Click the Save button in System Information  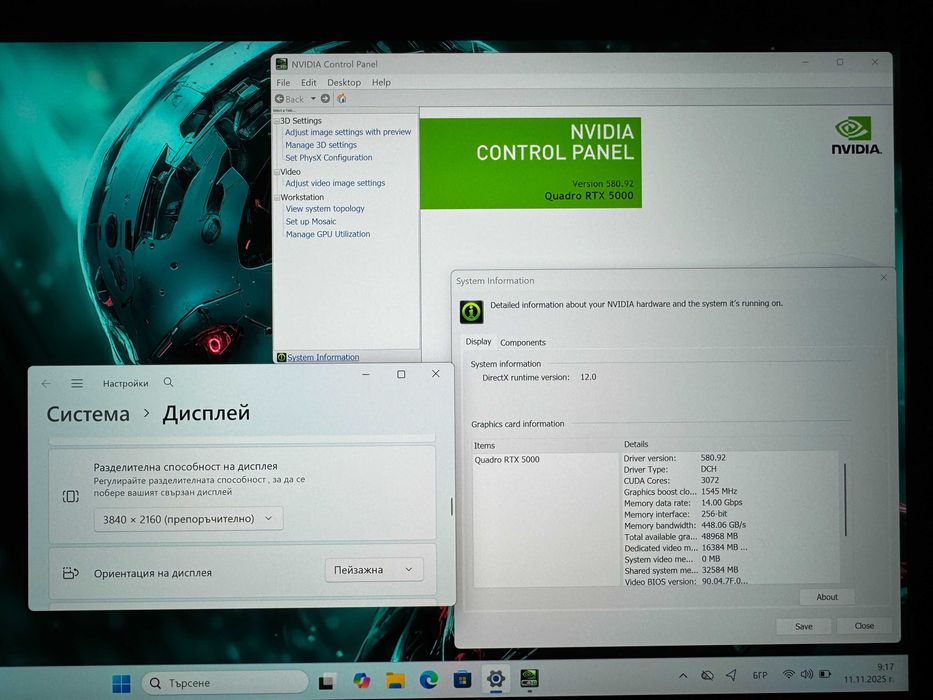(804, 626)
